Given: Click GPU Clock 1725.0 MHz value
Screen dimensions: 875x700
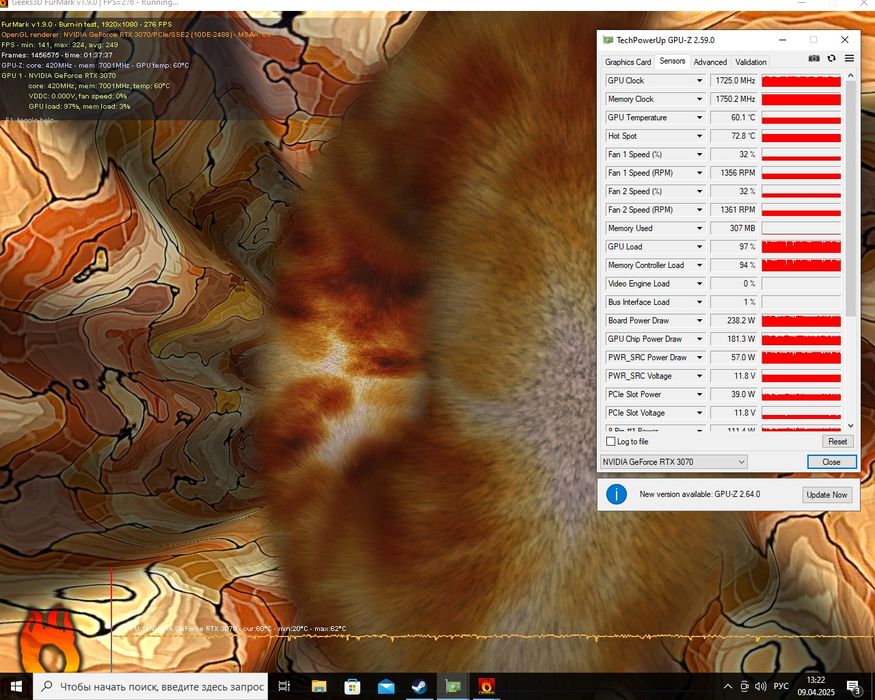Looking at the screenshot, I should click(x=733, y=81).
